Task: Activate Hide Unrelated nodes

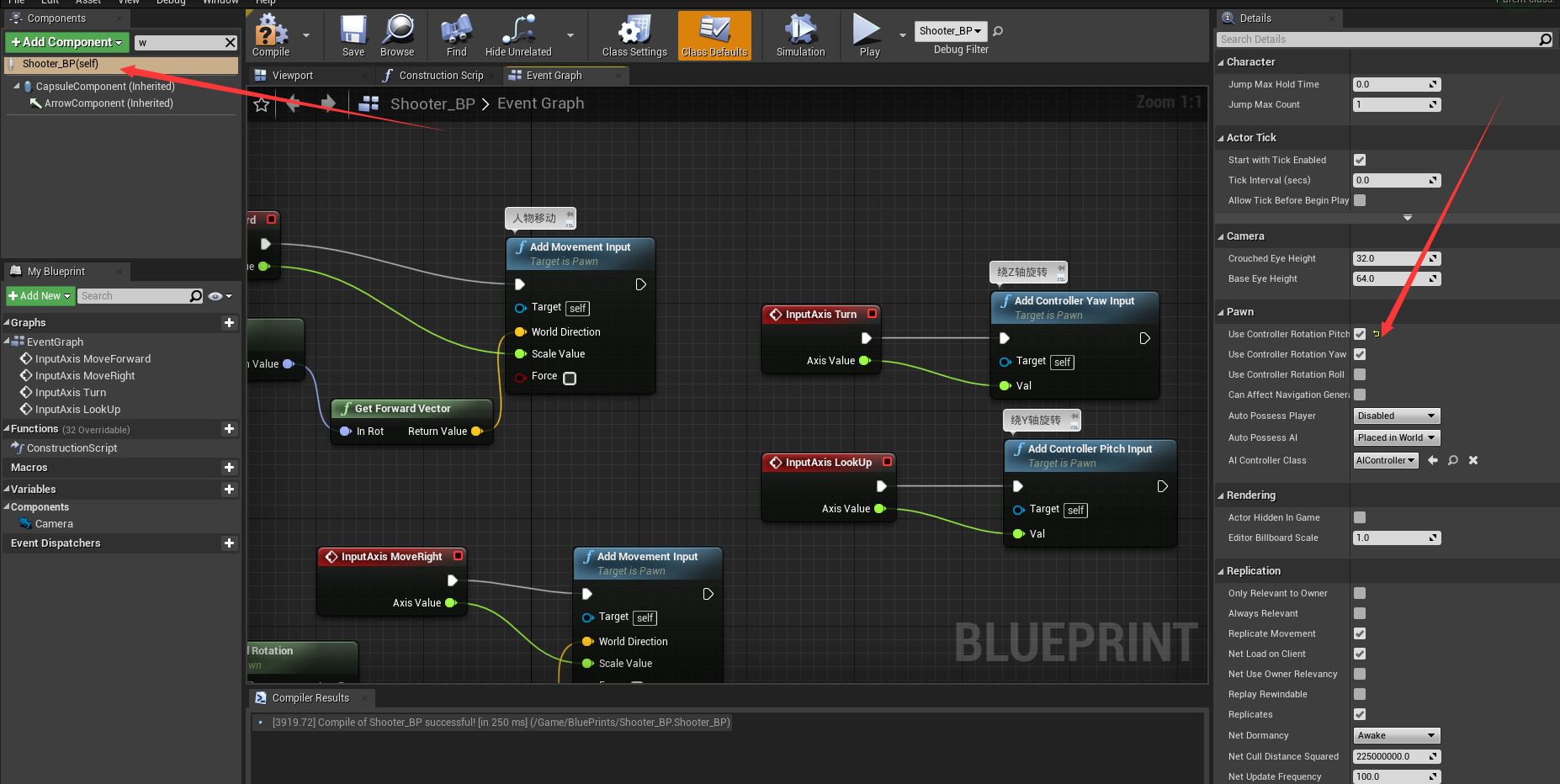Action: tap(516, 34)
